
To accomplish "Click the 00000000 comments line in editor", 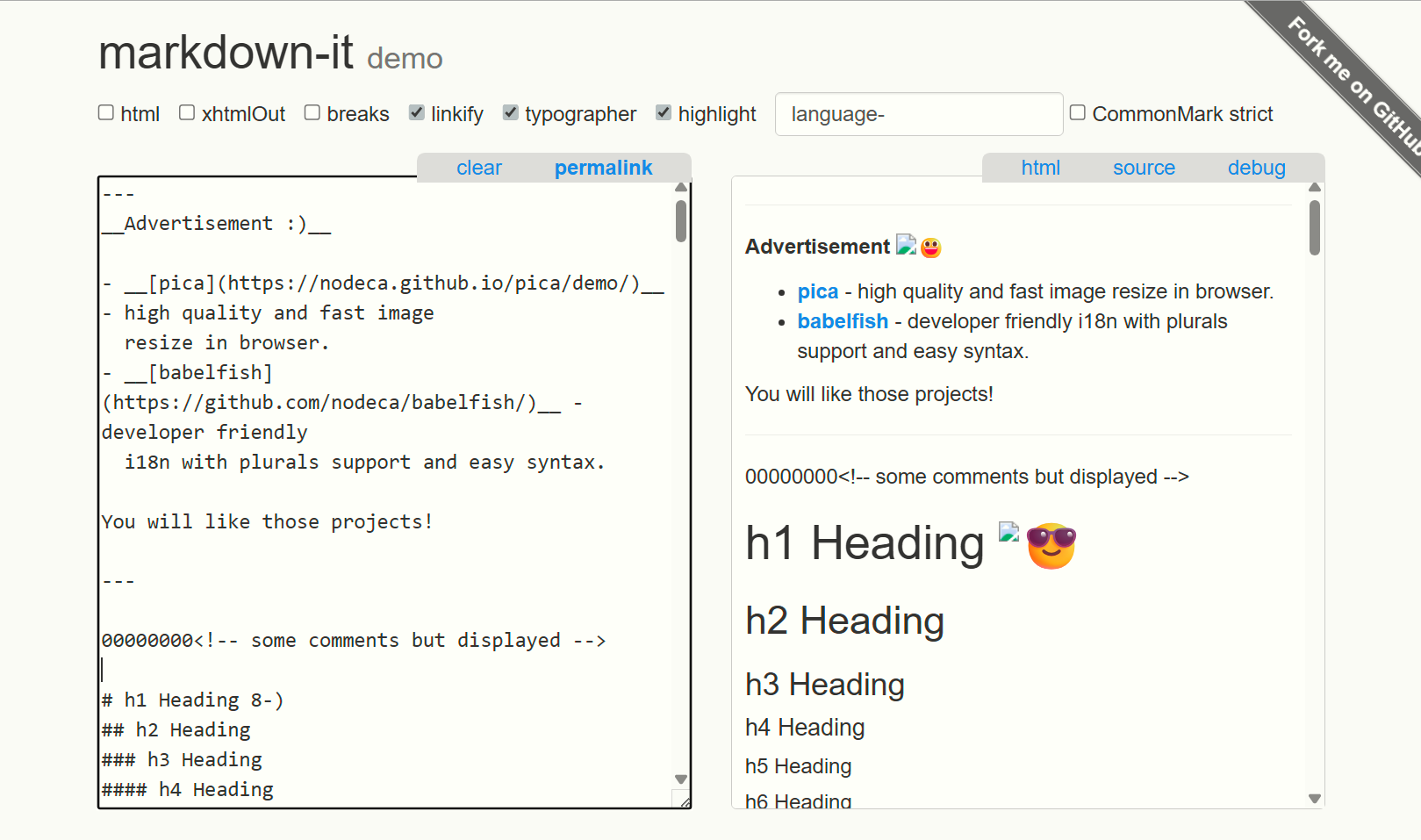I will tap(354, 641).
